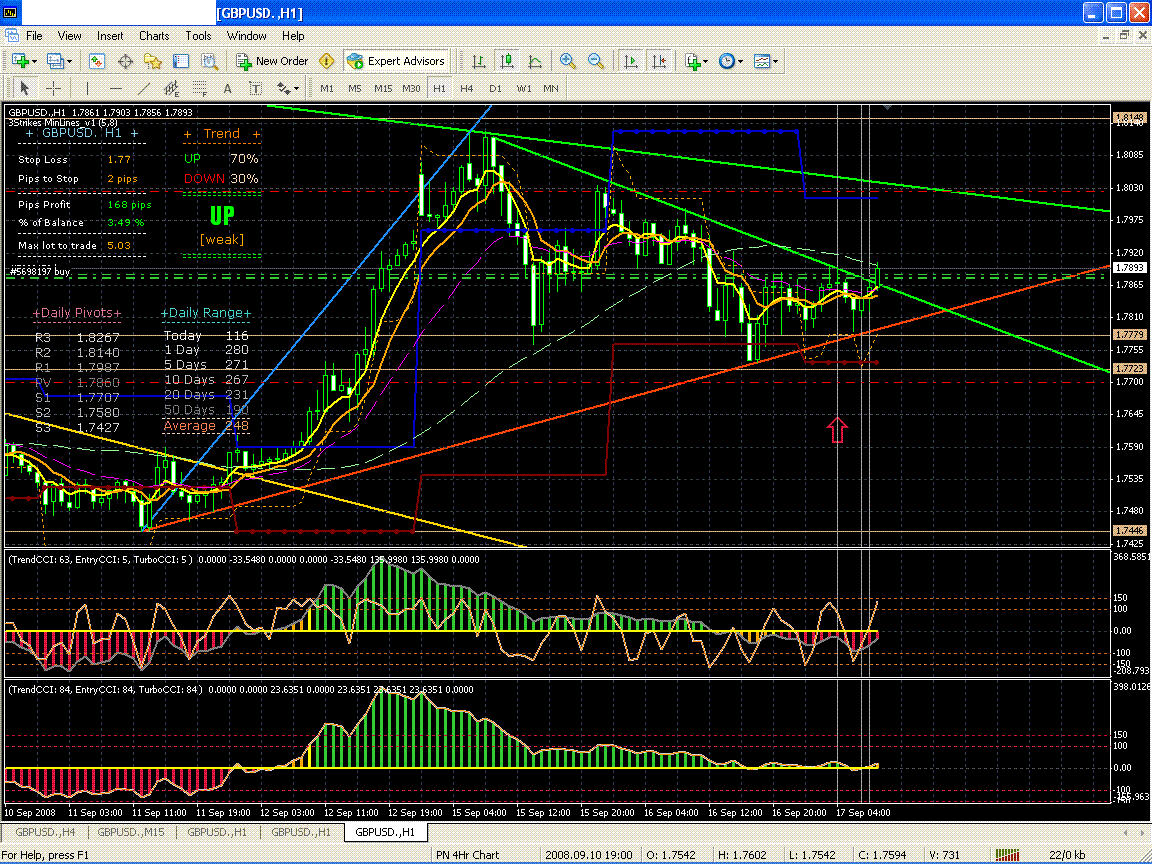Toggle the Expert Advisors button
Image resolution: width=1152 pixels, height=864 pixels.
(396, 62)
